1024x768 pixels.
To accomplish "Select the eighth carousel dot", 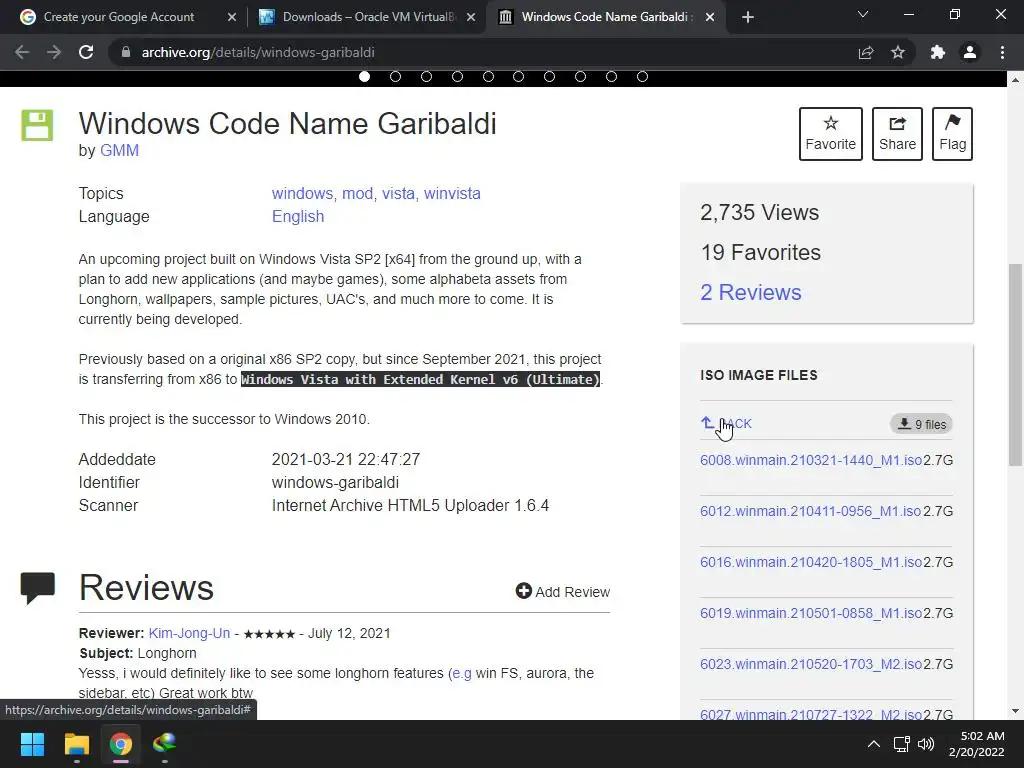I will [580, 76].
